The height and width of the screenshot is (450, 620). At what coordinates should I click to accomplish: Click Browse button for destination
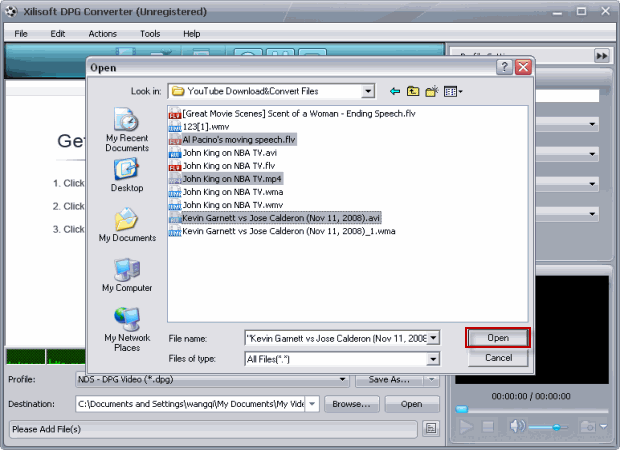(x=352, y=404)
